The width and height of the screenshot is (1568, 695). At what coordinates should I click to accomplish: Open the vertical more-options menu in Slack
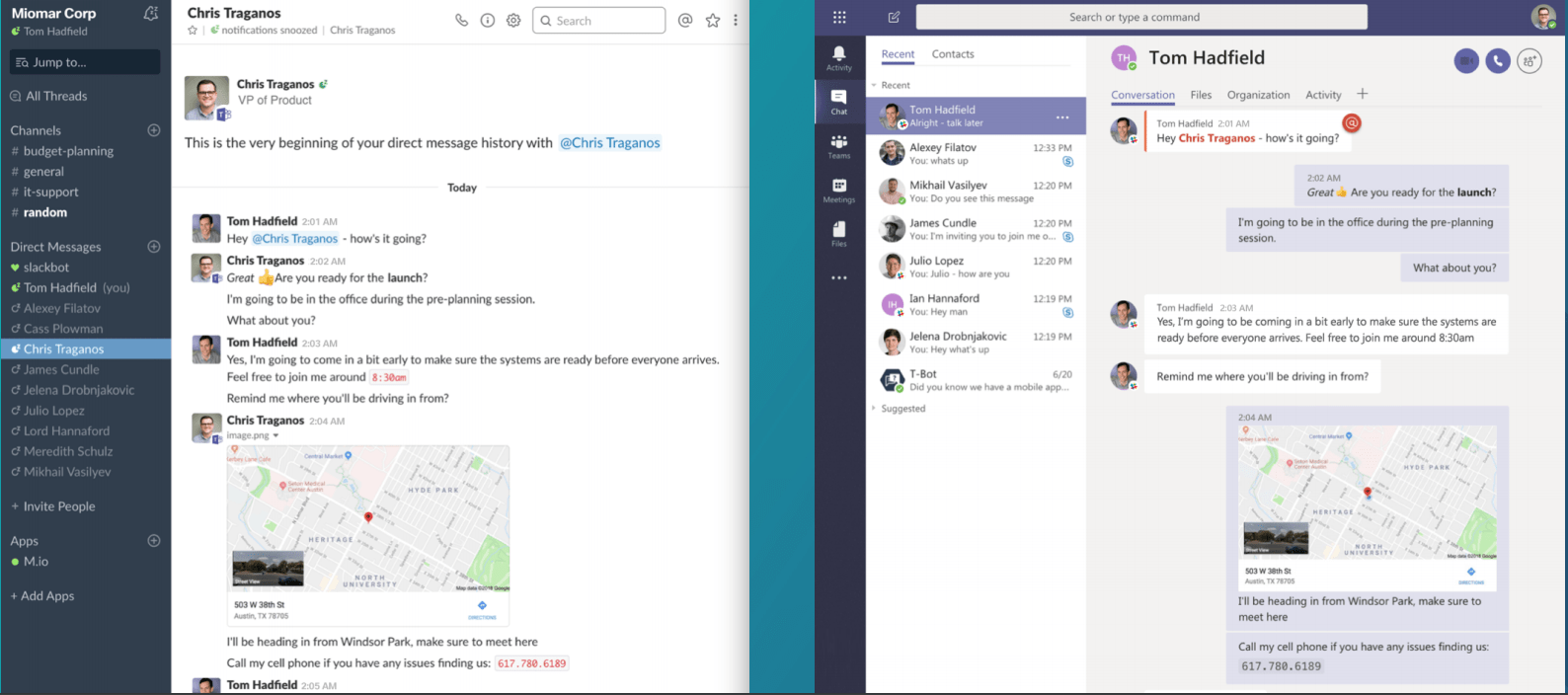736,20
